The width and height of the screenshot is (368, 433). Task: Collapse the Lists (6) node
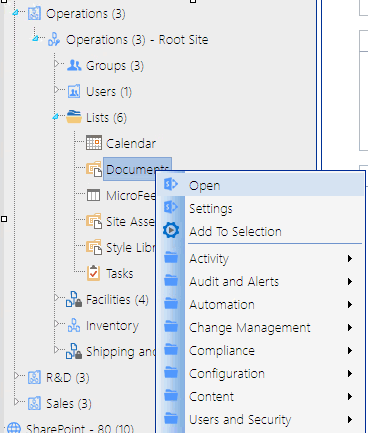55,116
